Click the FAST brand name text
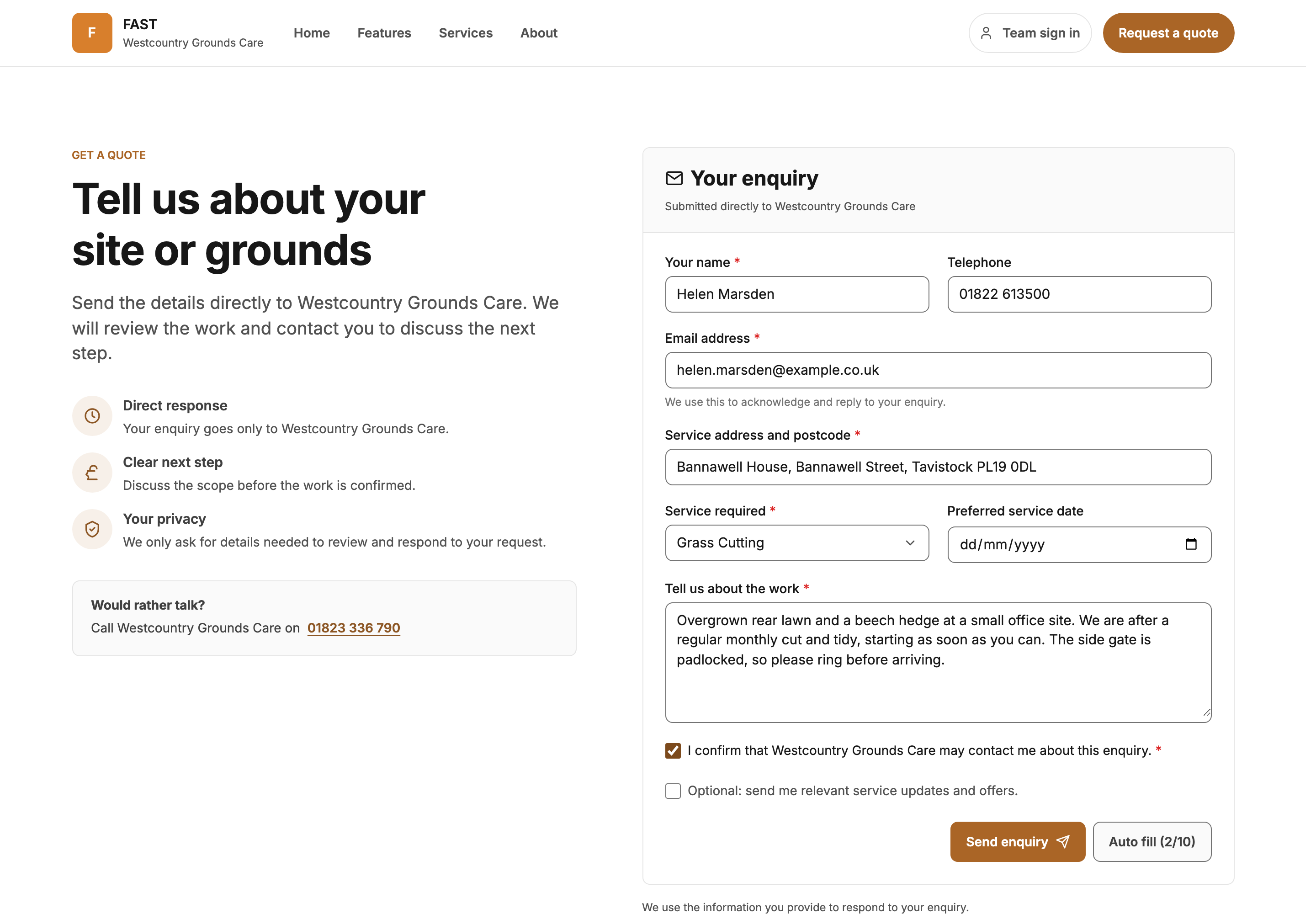 tap(140, 24)
